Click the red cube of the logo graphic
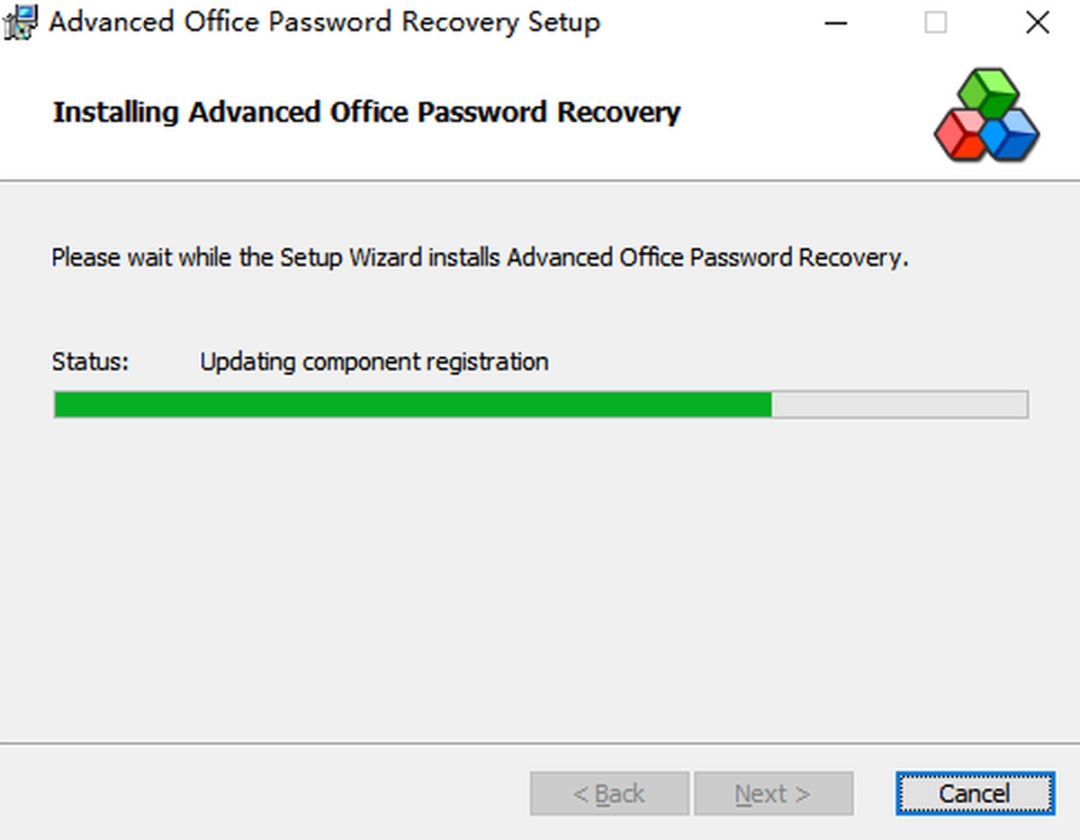 pos(963,132)
